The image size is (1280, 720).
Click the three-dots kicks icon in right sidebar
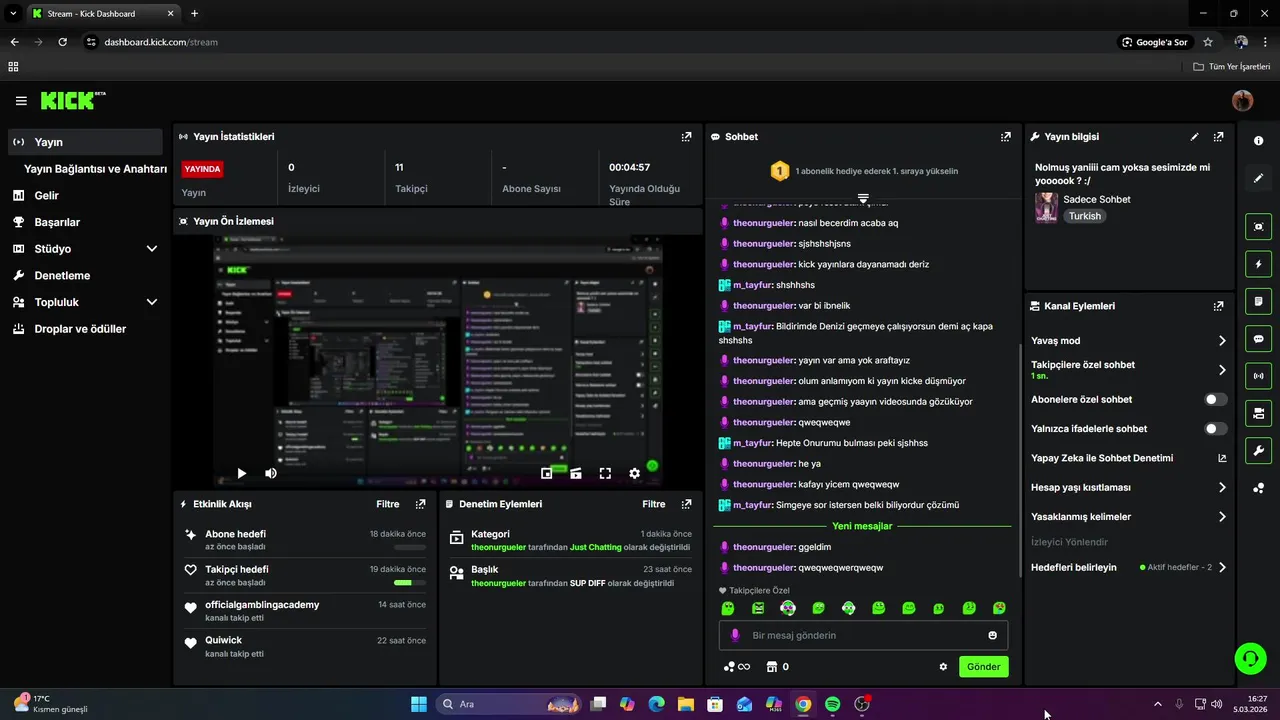pos(1258,488)
